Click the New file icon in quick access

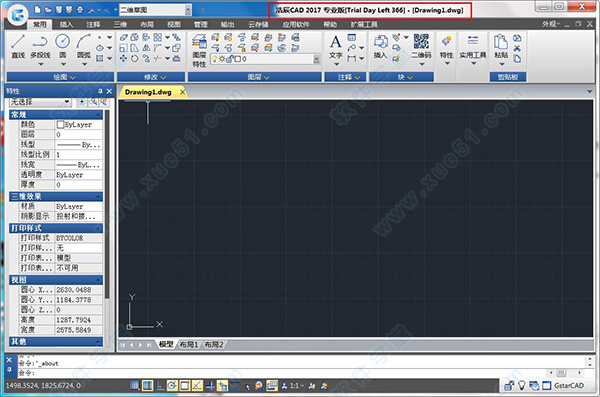pyautogui.click(x=38, y=10)
